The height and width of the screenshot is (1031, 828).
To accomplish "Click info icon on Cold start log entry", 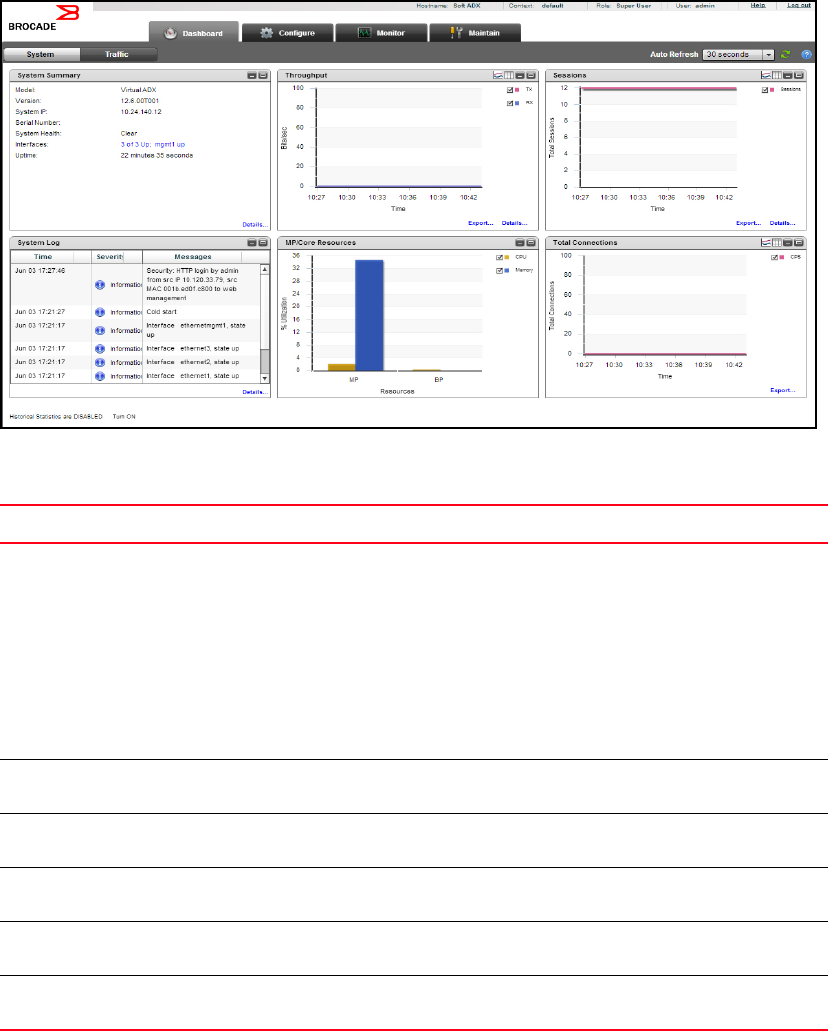I will [100, 312].
